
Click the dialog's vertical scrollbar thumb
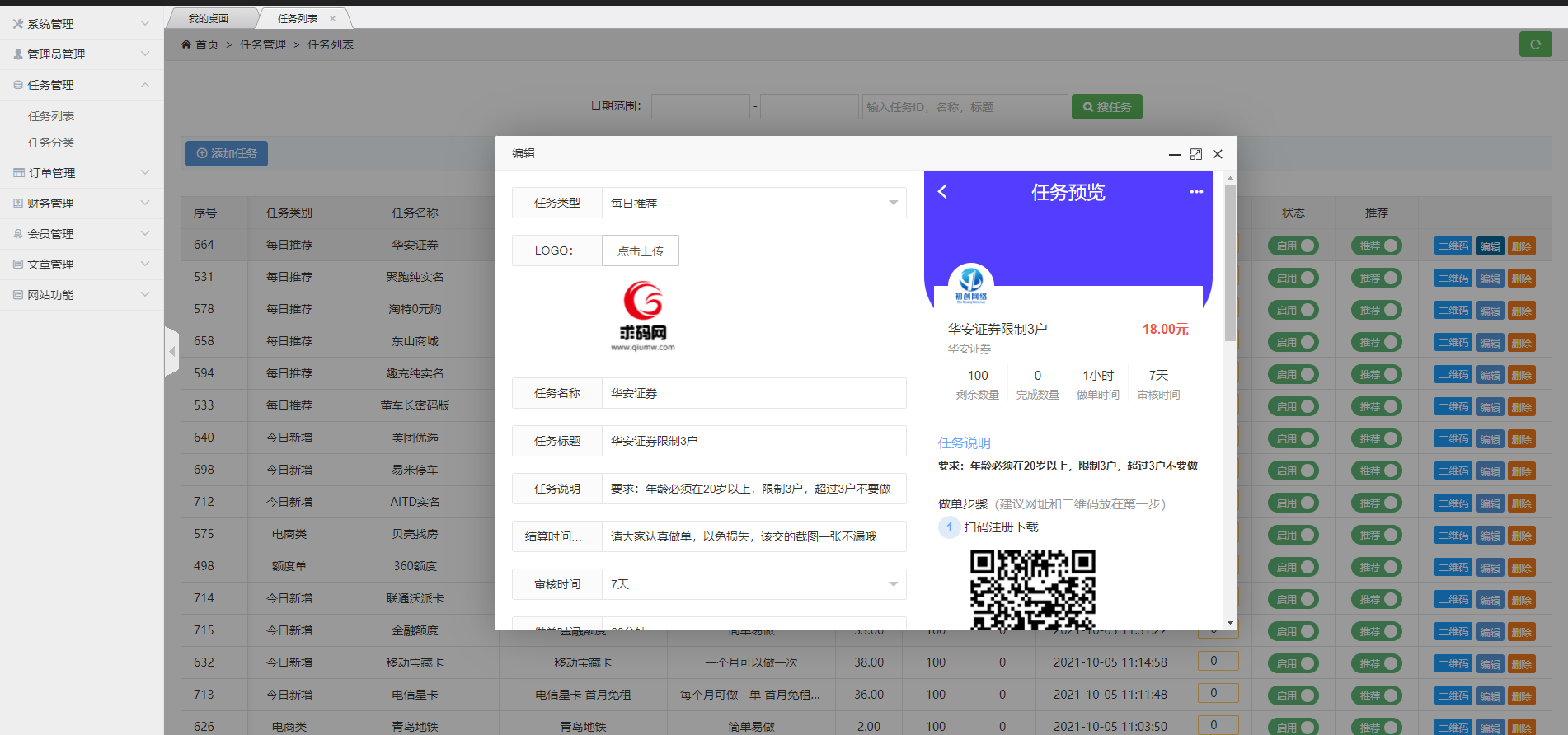1230,263
